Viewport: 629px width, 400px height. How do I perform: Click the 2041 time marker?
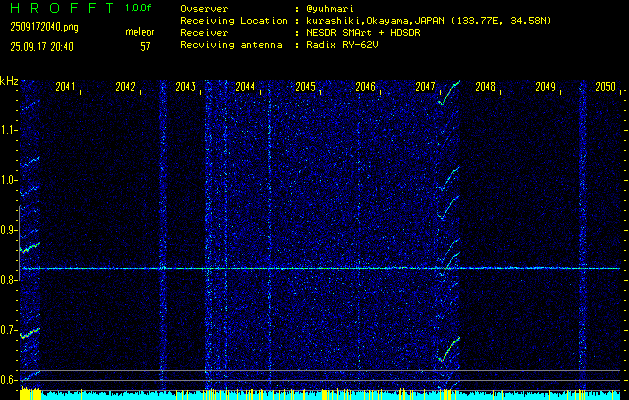click(x=65, y=87)
